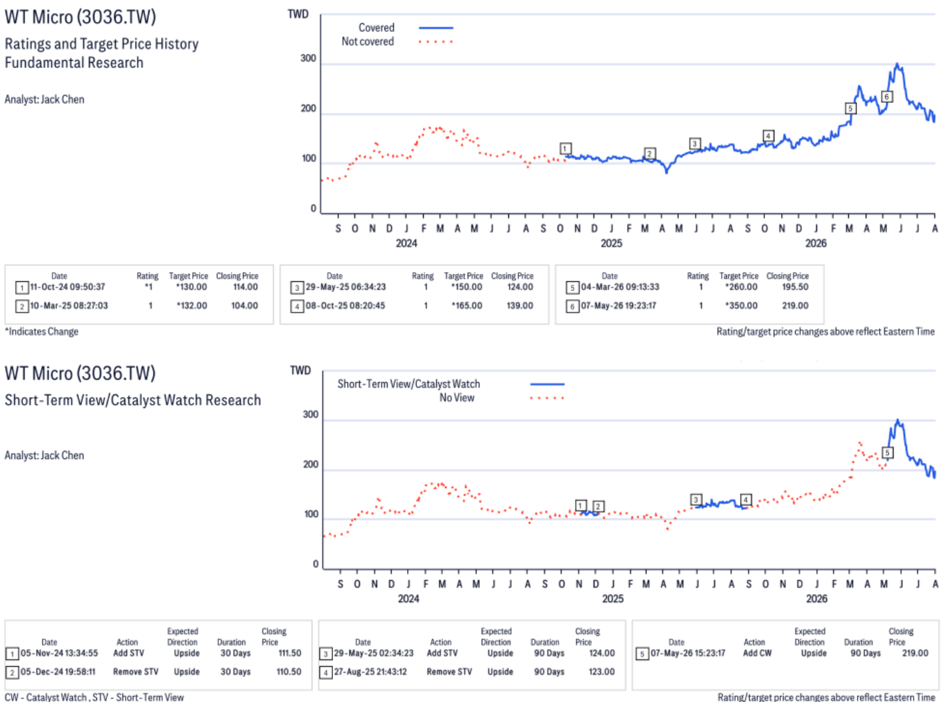Click the 'CW - Catalyst Watch, STV - Short-Term View' footnote
The width and height of the screenshot is (941, 702).
tap(94, 697)
